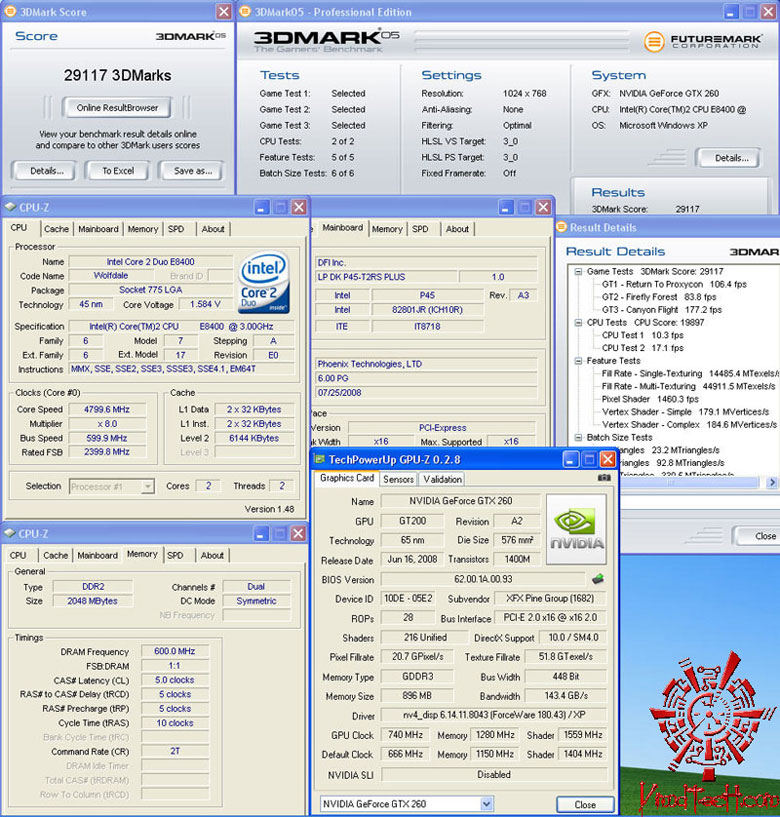Click the NVIDIA logo in GPU-Z
Screen dimensions: 780x817
click(x=576, y=529)
